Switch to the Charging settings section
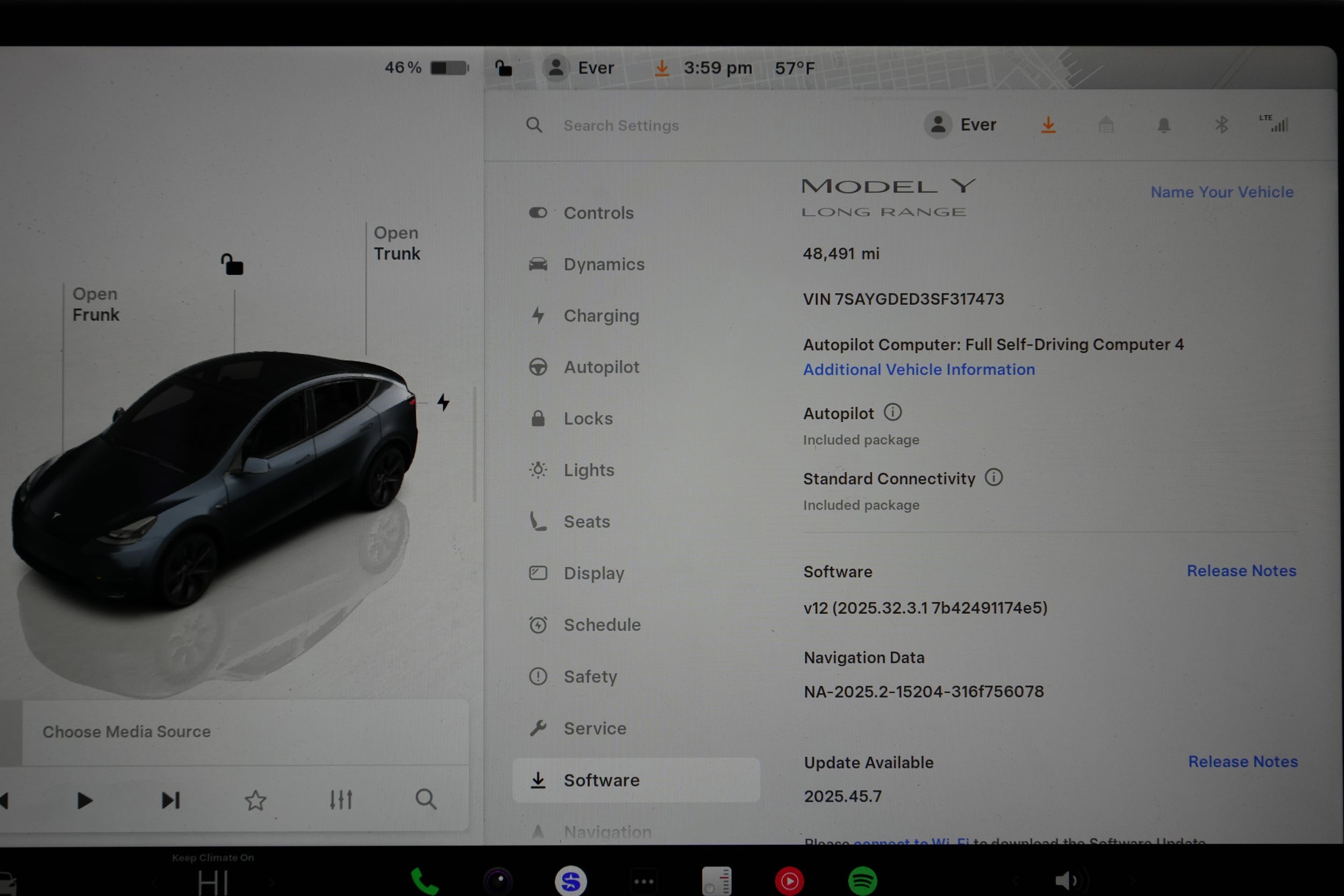The height and width of the screenshot is (896, 1344). 602,316
